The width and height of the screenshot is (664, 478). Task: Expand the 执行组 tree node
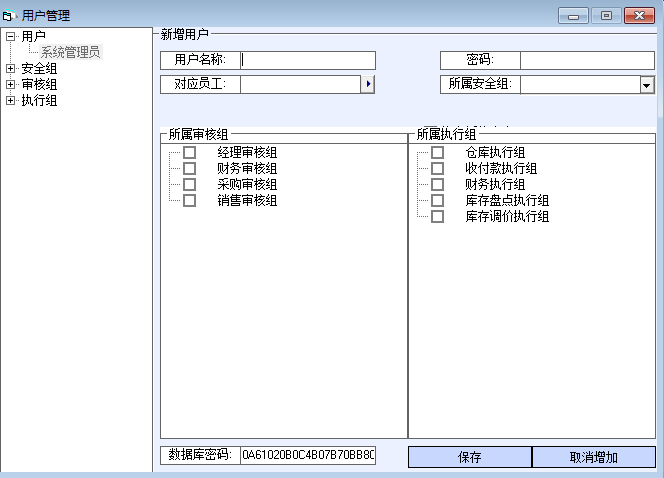[11, 100]
